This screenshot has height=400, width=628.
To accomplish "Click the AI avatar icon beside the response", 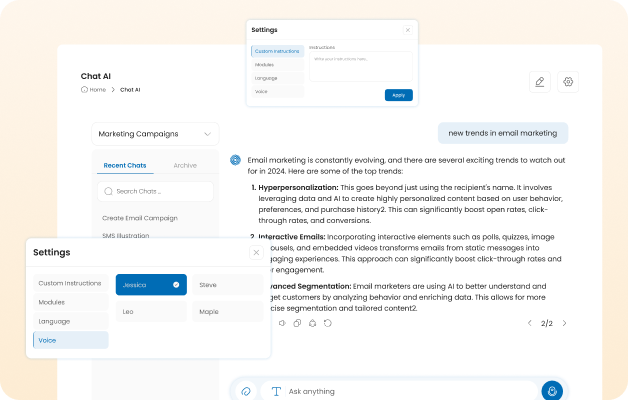I will (235, 159).
